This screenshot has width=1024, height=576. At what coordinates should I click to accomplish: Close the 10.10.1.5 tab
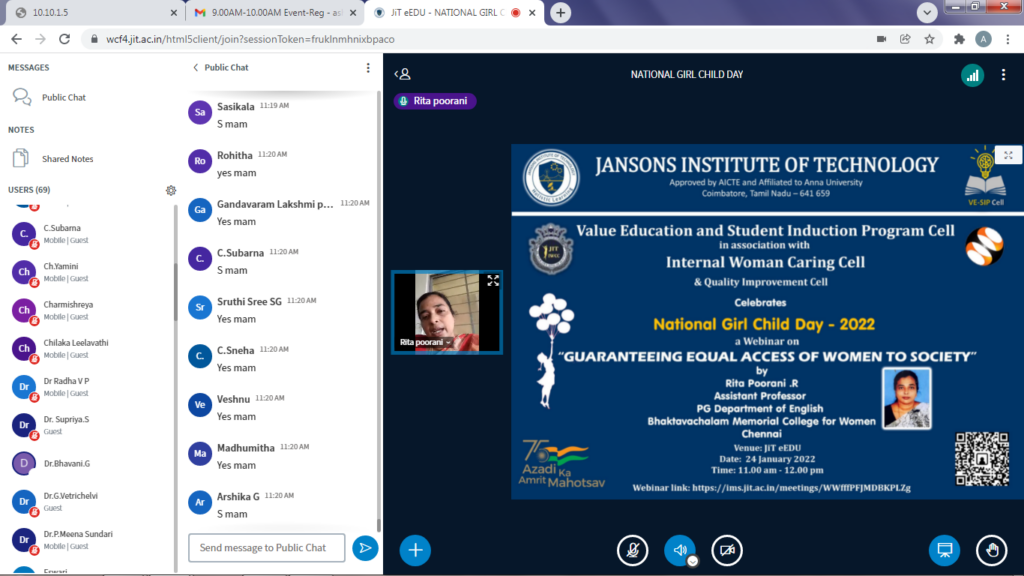[174, 13]
